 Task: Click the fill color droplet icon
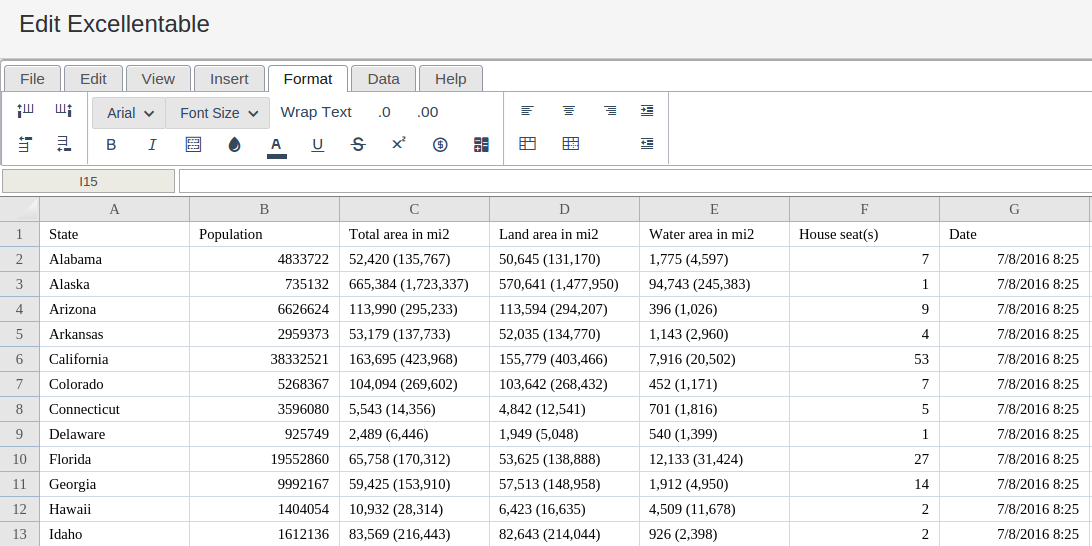(x=235, y=145)
